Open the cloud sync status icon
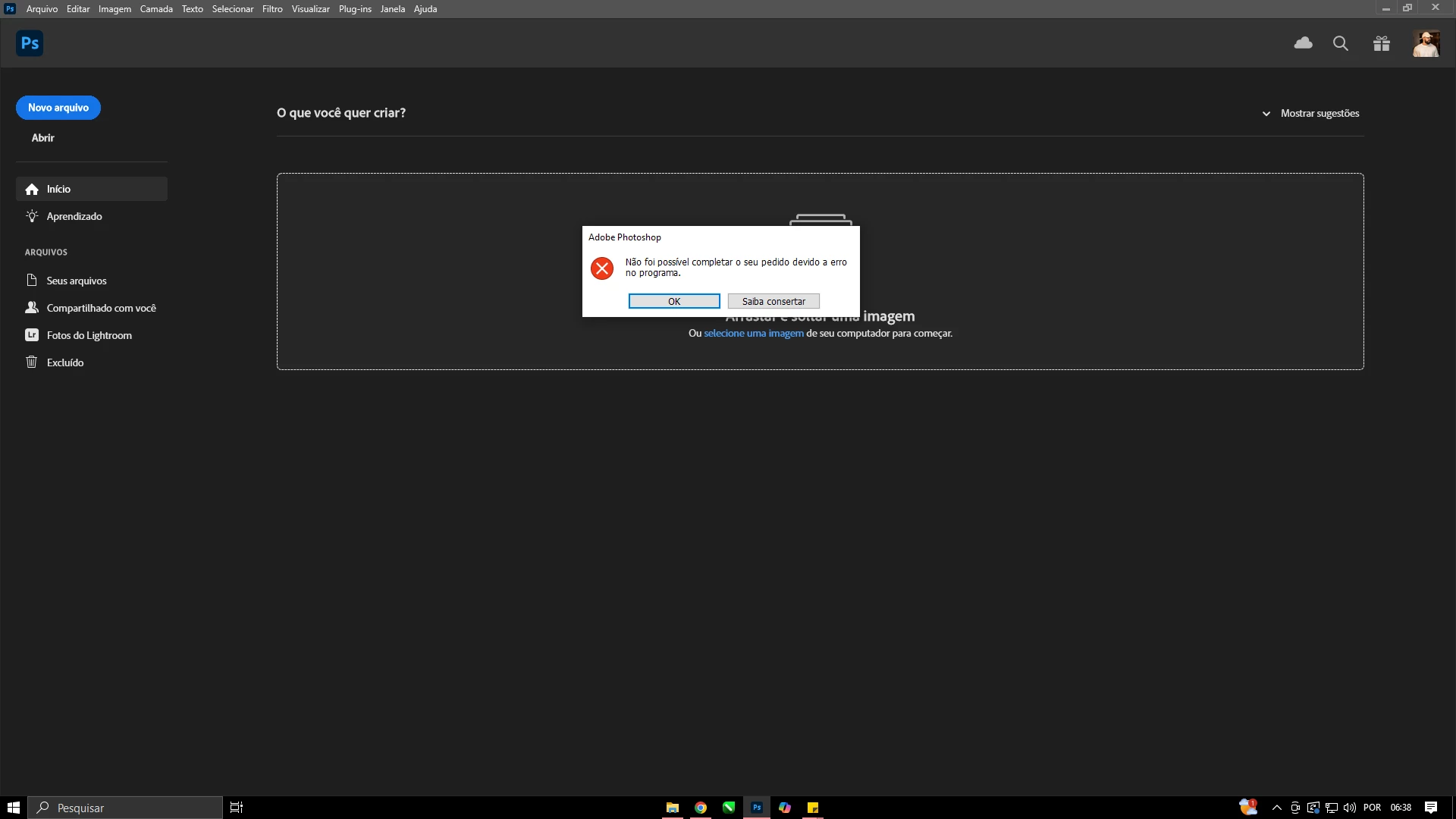Viewport: 1456px width, 819px height. (1303, 43)
